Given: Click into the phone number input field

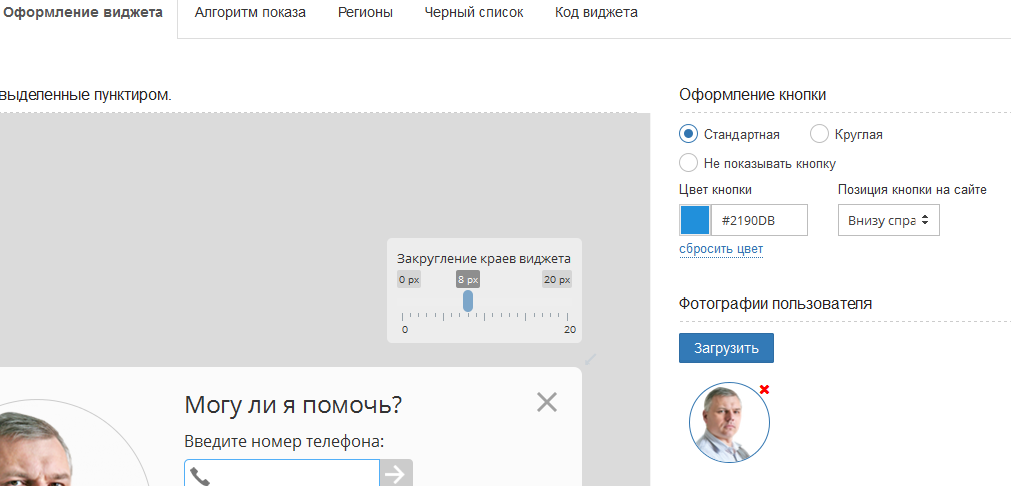Looking at the screenshot, I should click(282, 473).
